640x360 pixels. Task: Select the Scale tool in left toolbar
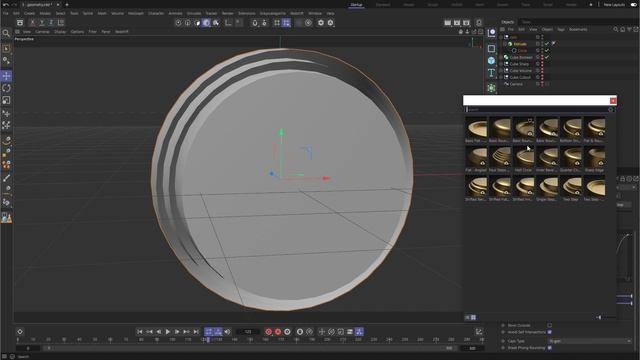click(x=6, y=100)
